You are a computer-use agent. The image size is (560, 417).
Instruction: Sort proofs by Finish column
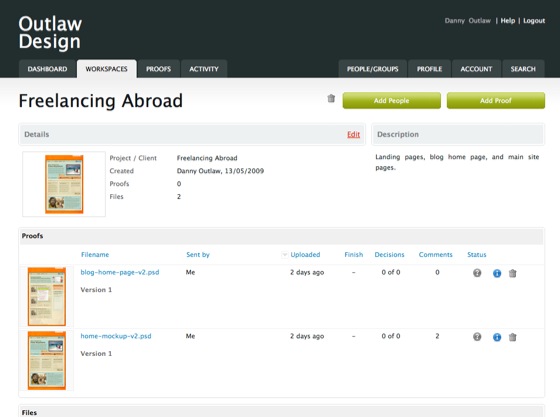click(x=354, y=255)
